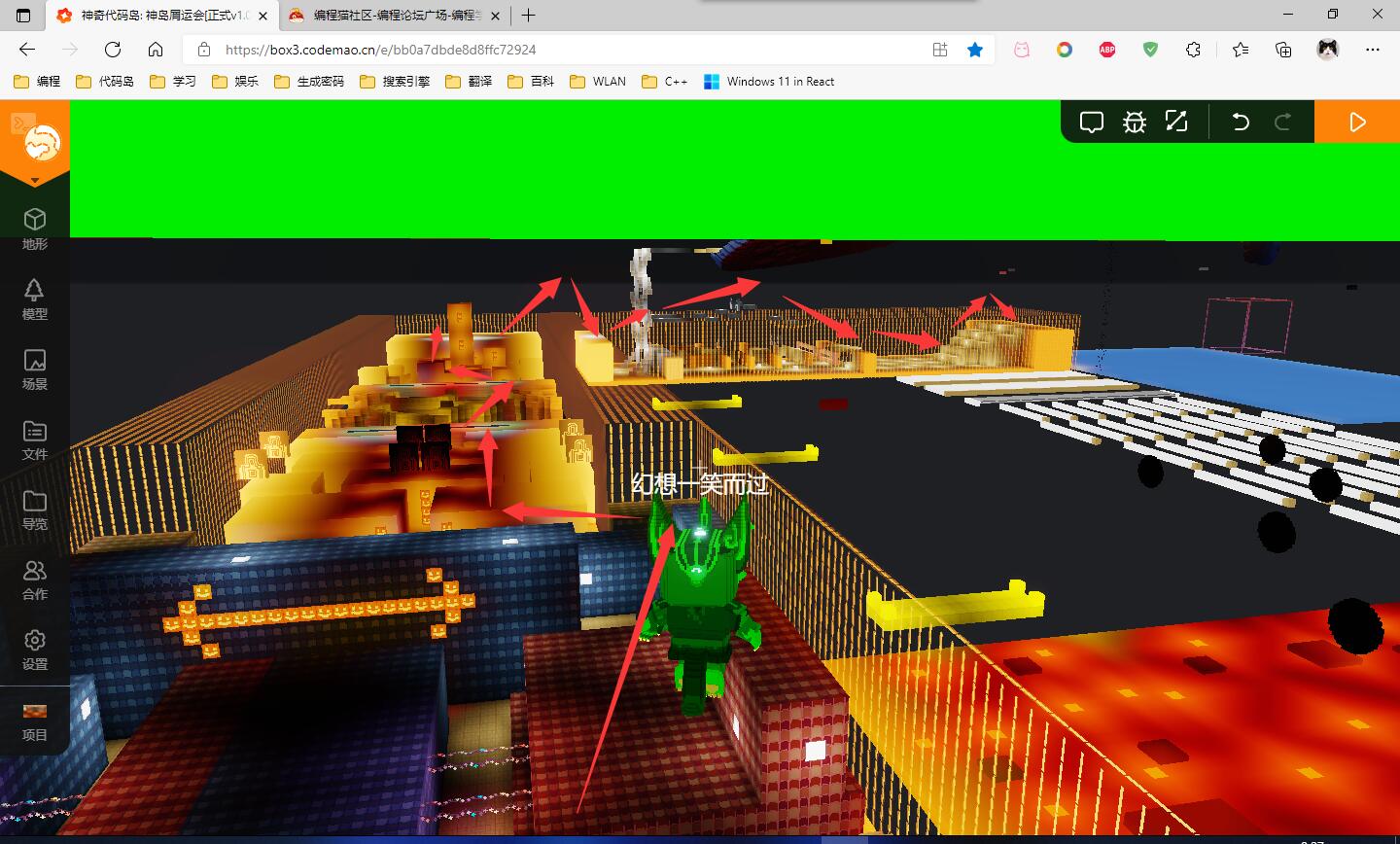The image size is (1400, 844).
Task: Switch to the 编程猫社区 tab
Action: 395,16
